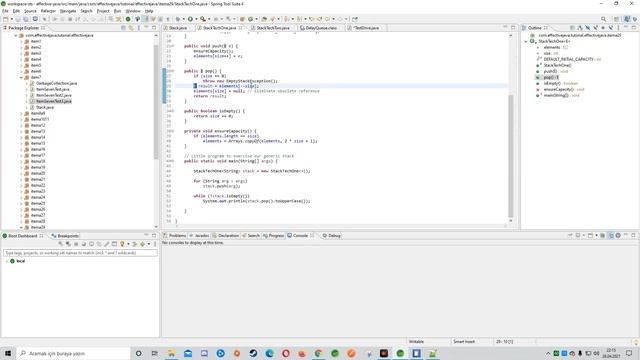
Task: Toggle Hide Local Types in Outline
Action: pyautogui.click(x=611, y=28)
